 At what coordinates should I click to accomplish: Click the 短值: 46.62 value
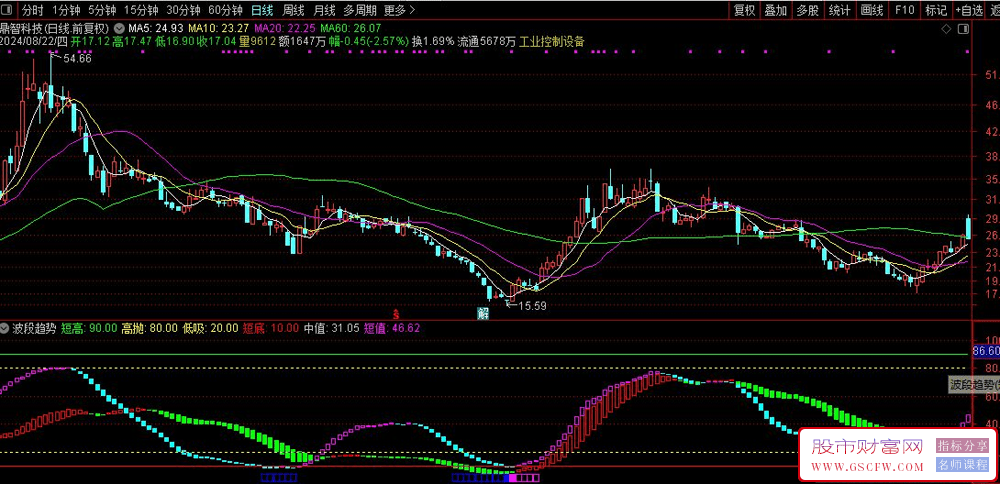[392, 328]
